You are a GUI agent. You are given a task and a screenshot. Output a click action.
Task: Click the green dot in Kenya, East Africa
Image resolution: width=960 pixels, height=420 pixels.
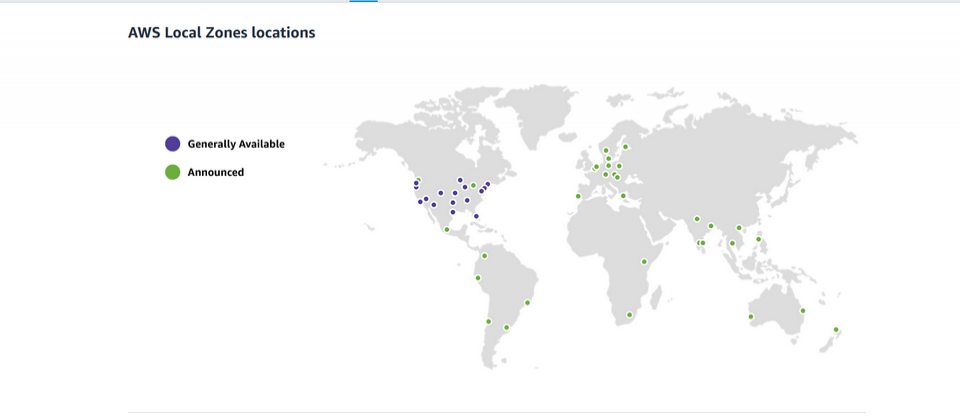(644, 261)
